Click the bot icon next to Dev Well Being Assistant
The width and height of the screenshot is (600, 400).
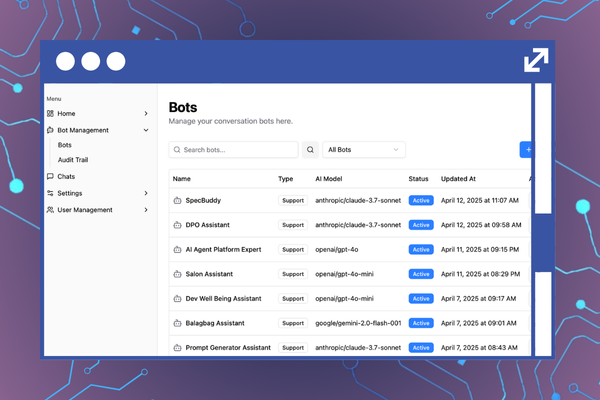click(177, 299)
